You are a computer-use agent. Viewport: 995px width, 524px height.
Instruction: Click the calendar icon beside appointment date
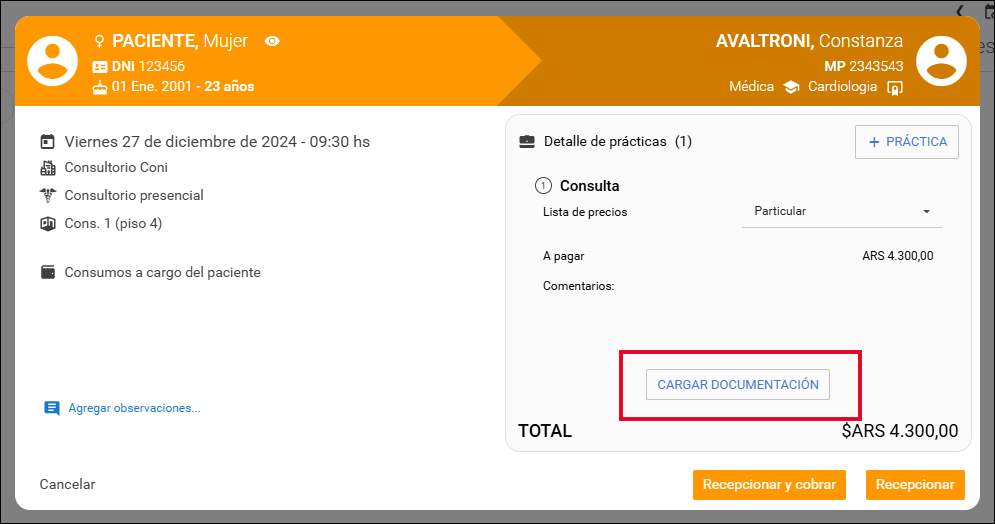48,141
